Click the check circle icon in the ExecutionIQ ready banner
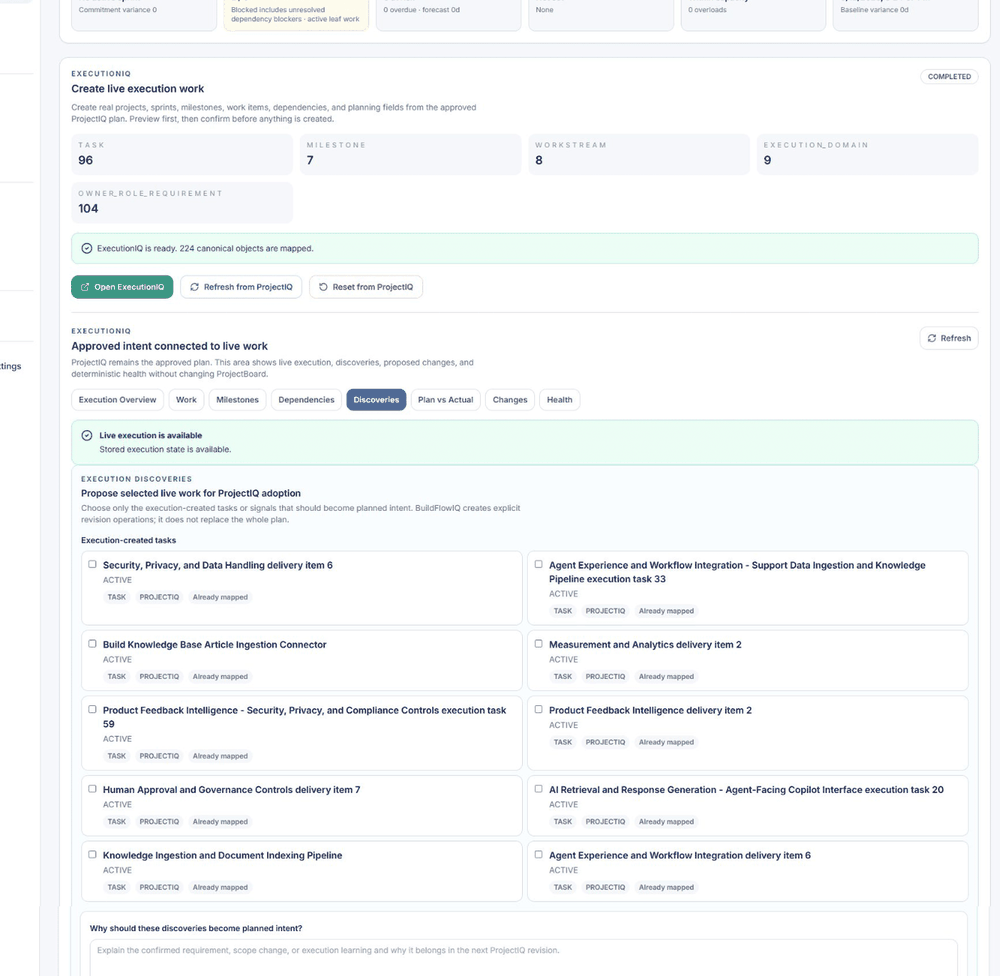 87,248
